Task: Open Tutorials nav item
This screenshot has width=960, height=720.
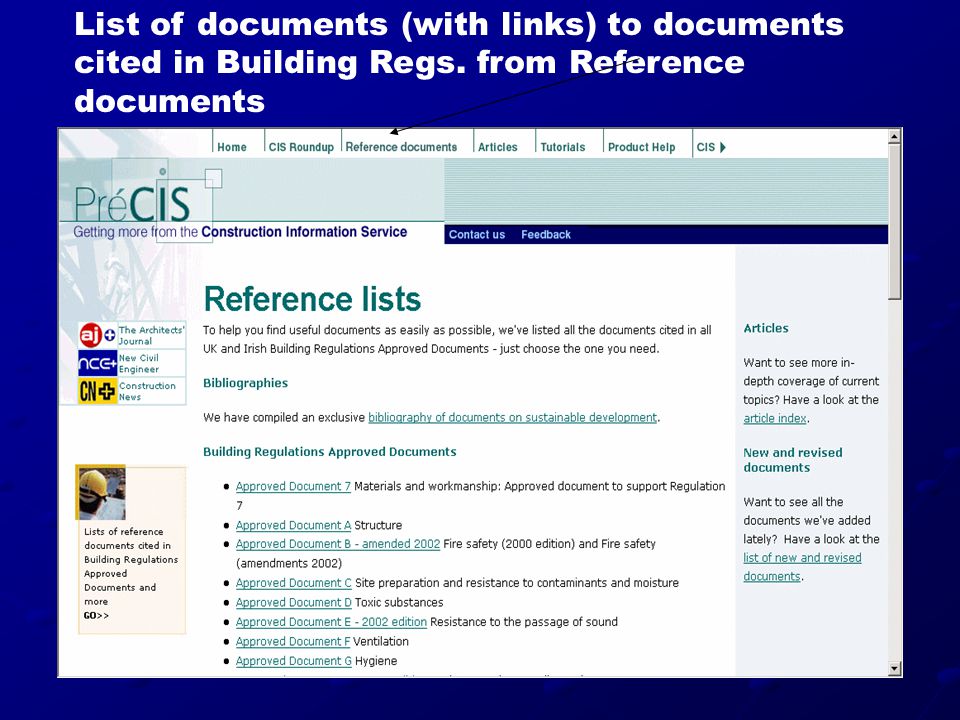Action: 562,148
